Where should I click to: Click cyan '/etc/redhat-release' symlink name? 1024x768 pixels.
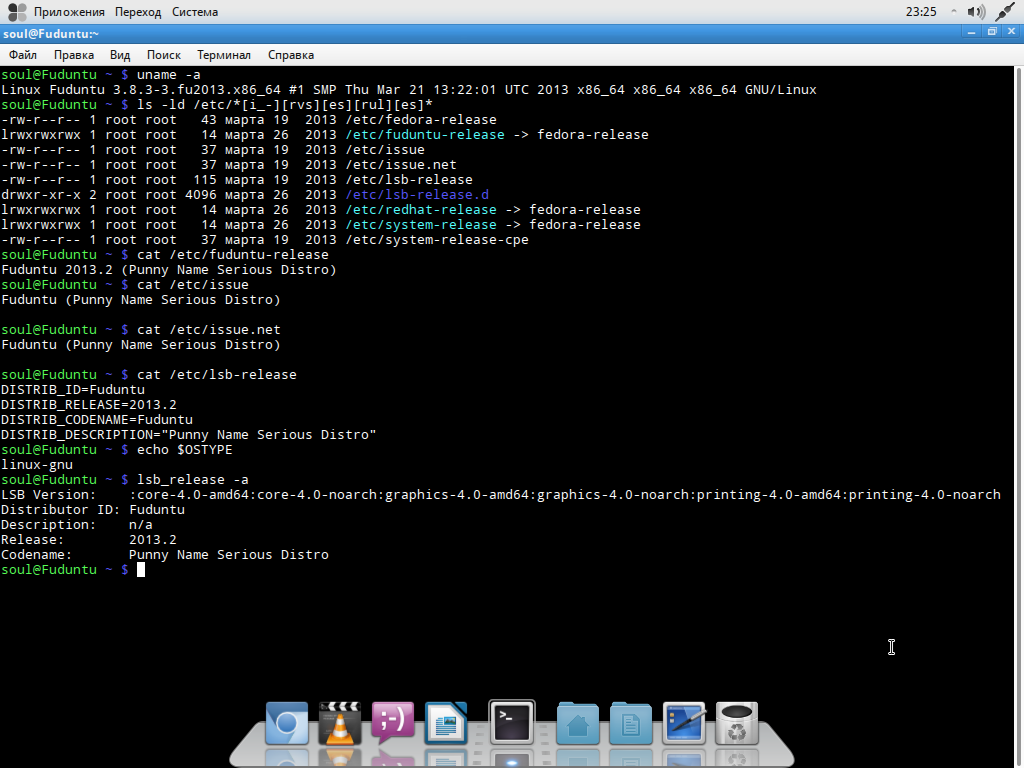point(421,210)
